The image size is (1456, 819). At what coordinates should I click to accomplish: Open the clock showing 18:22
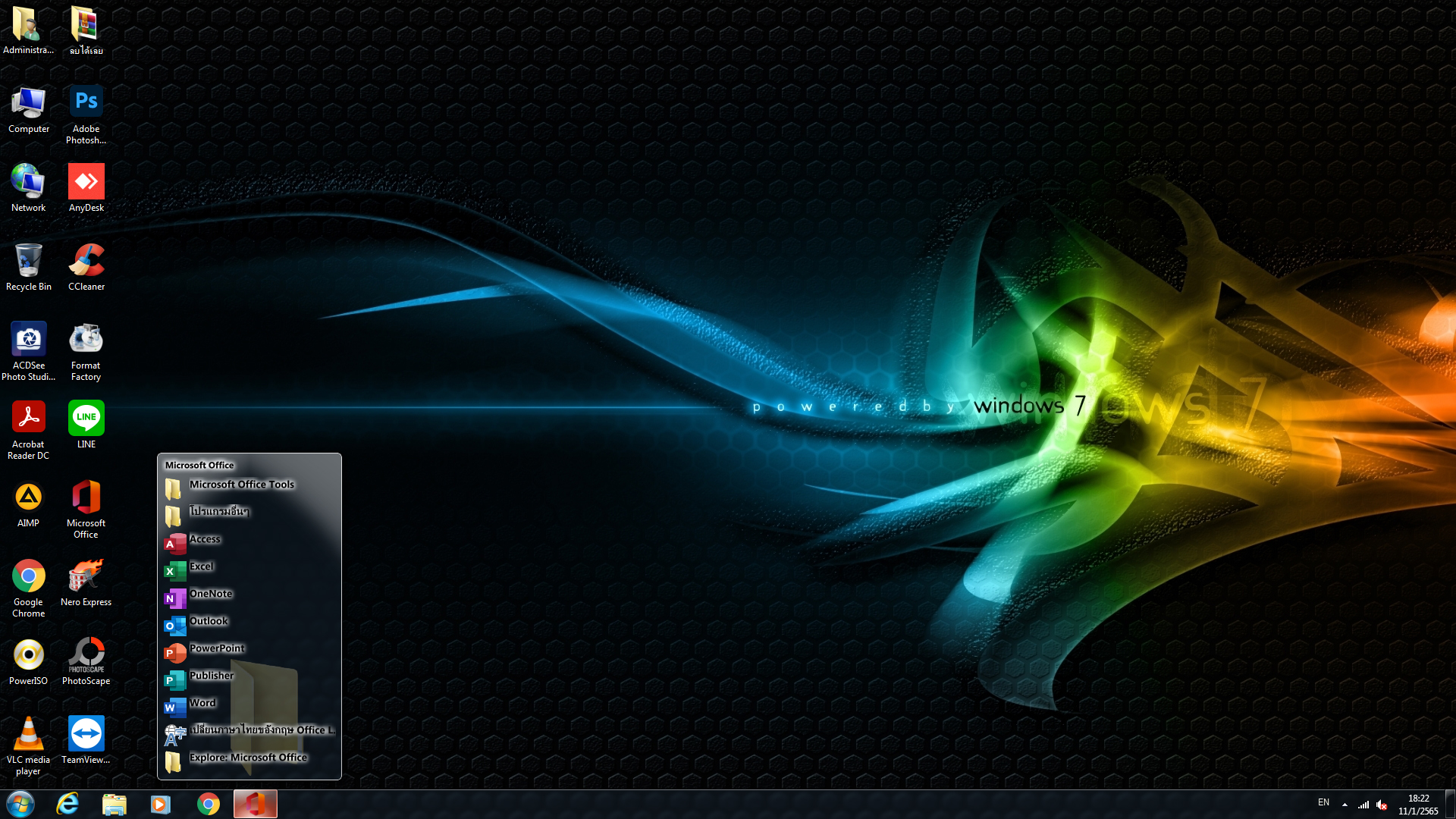(x=1418, y=805)
